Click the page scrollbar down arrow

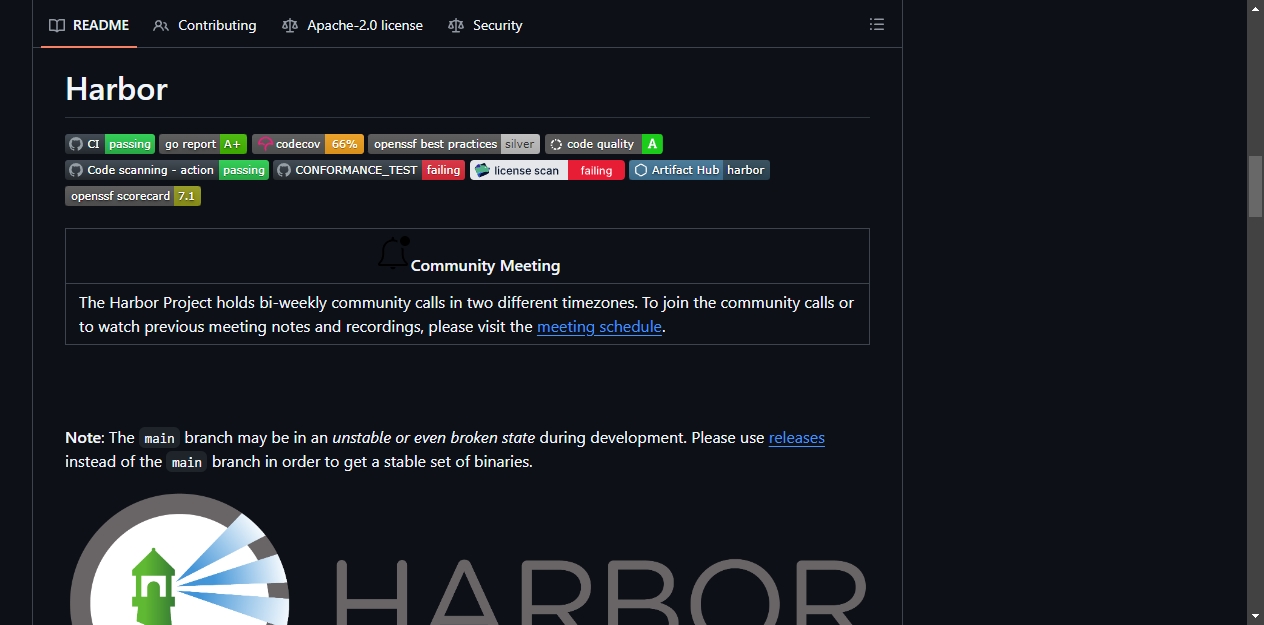(1255, 616)
